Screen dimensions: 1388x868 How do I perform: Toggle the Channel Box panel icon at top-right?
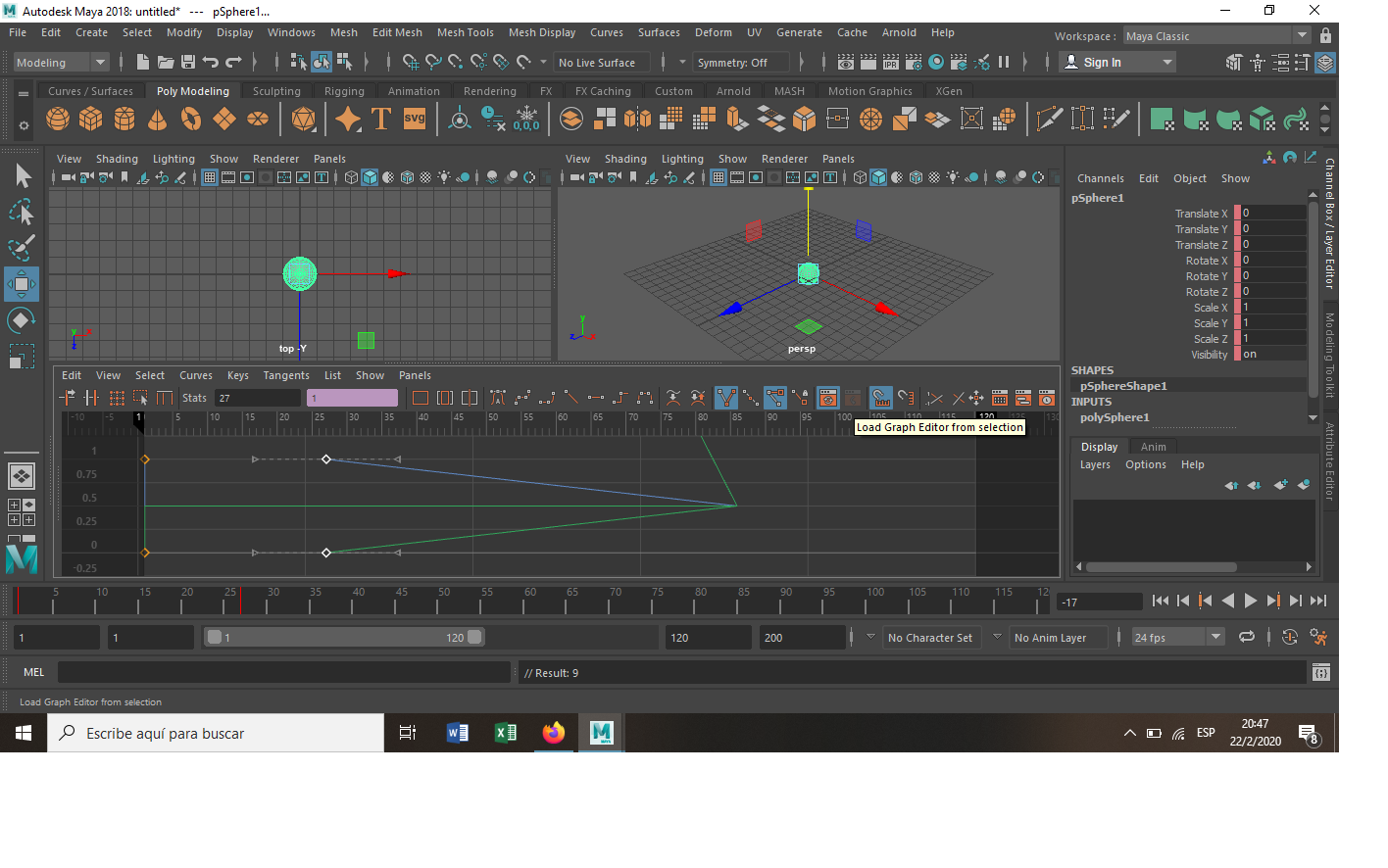1325,63
